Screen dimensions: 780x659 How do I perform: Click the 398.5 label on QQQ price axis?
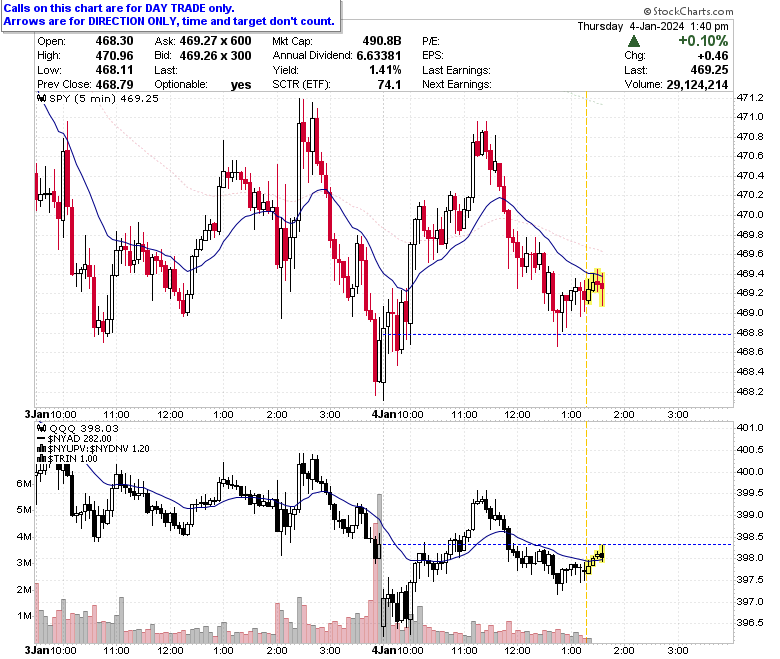click(750, 536)
